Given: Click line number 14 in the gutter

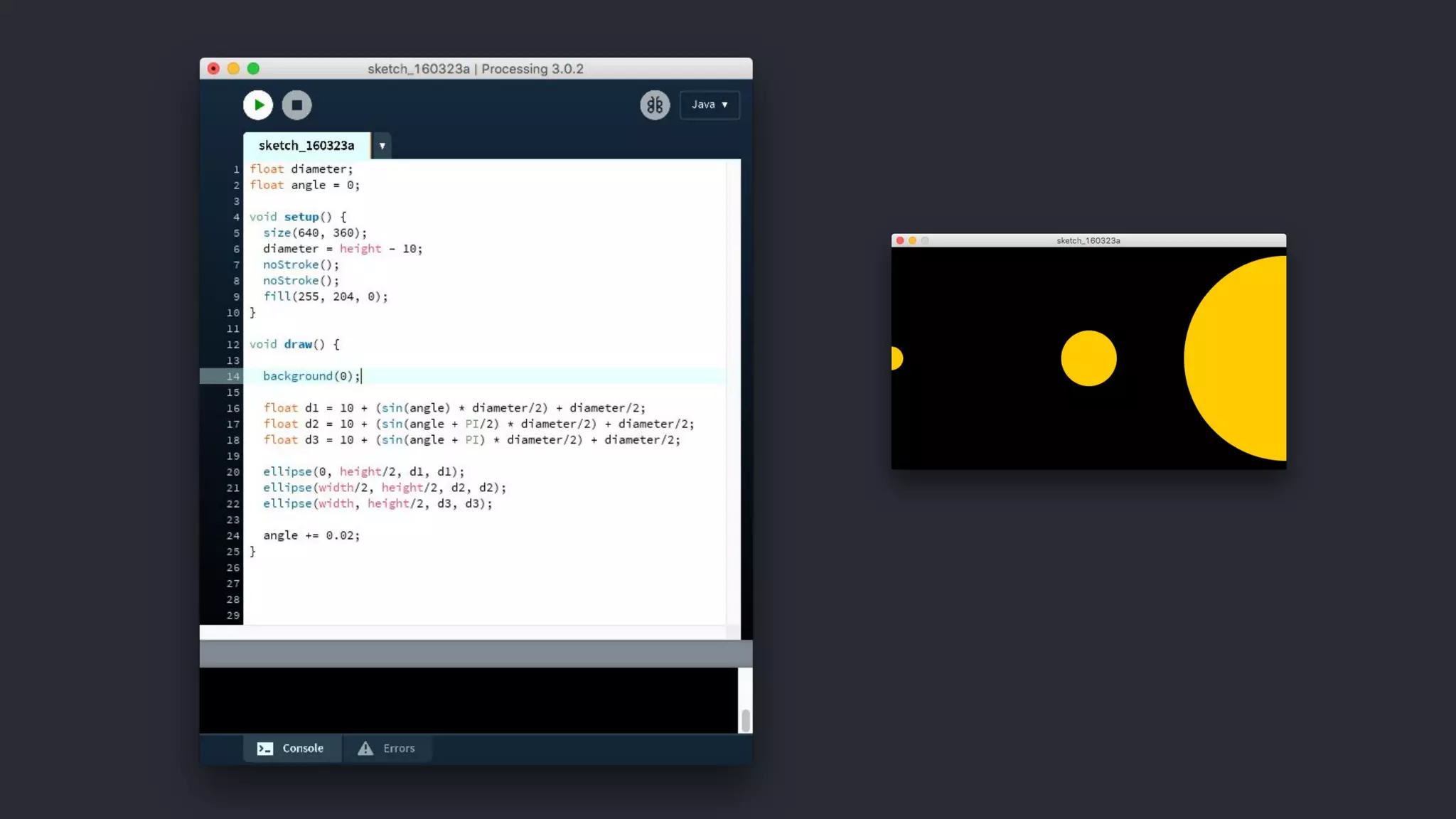Looking at the screenshot, I should click(x=232, y=376).
